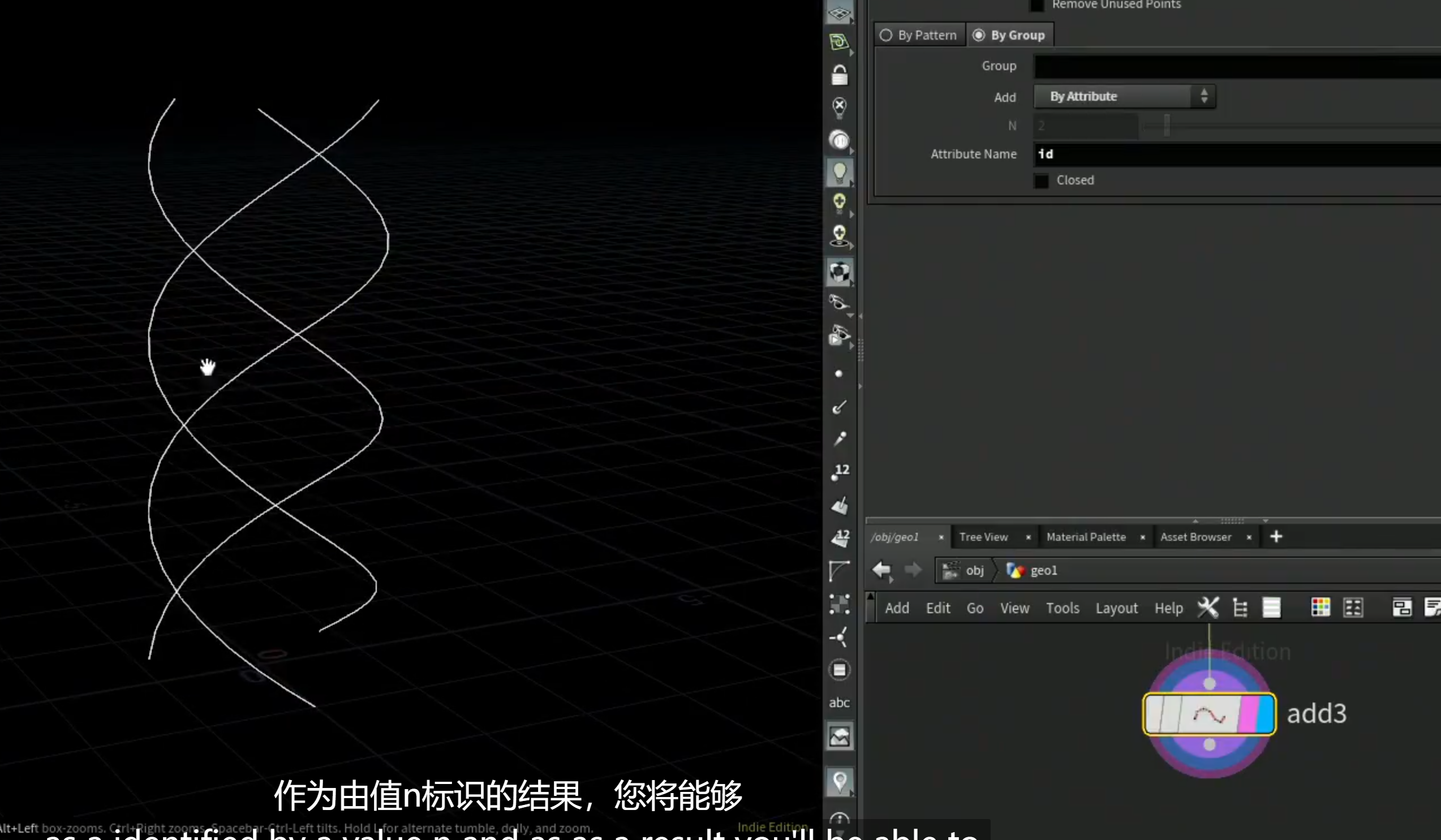Navigate to the geo1 path segment
The height and width of the screenshot is (840, 1441).
click(x=1032, y=571)
